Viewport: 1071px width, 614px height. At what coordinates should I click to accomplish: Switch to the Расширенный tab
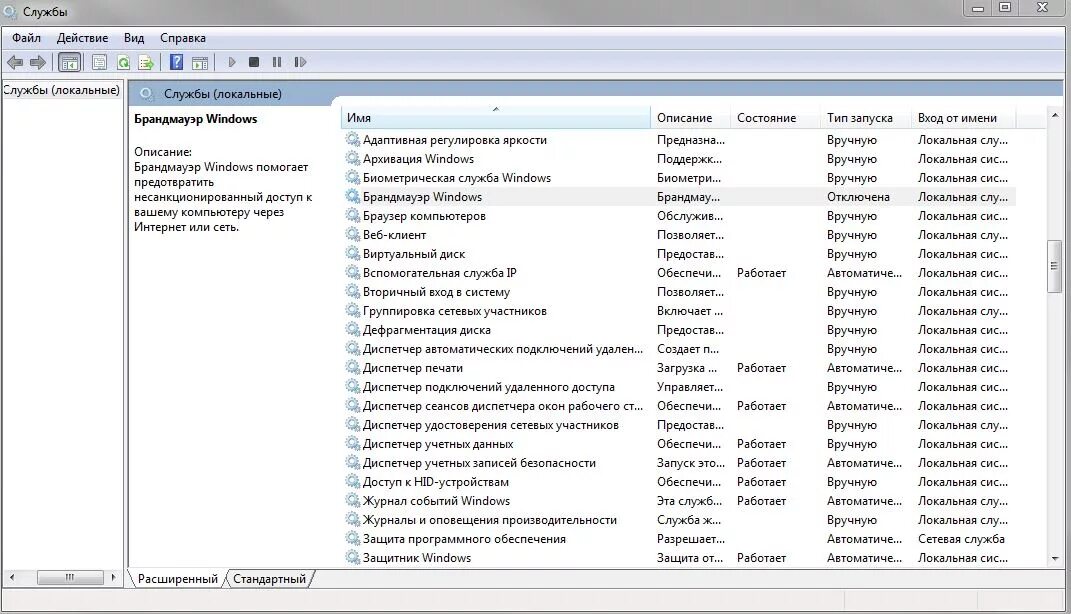(x=178, y=578)
